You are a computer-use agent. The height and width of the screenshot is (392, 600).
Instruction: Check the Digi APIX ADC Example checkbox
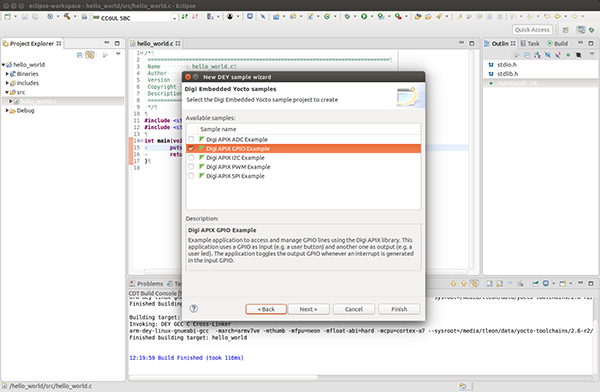tap(191, 139)
